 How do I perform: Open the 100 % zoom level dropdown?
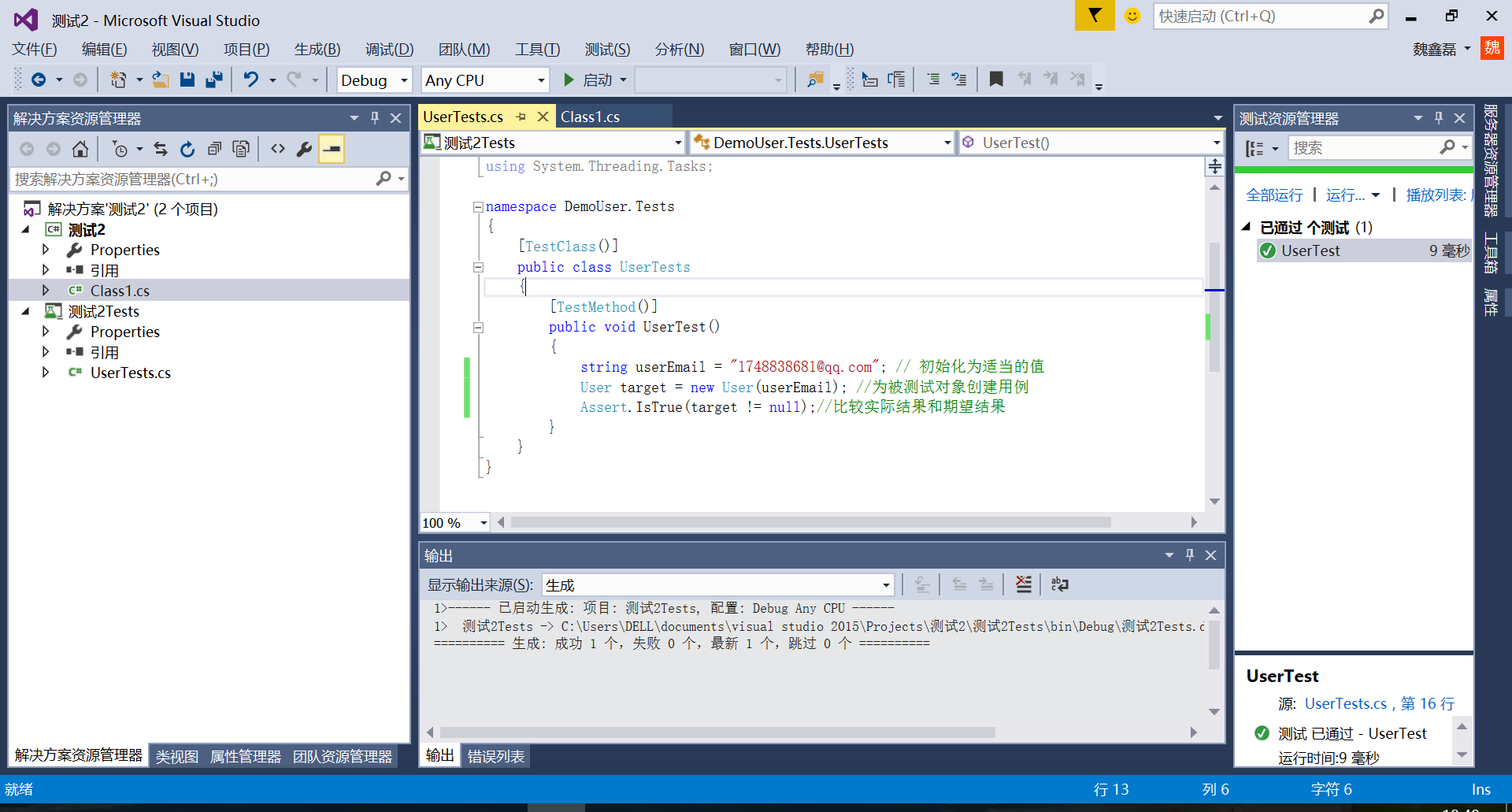coord(455,522)
